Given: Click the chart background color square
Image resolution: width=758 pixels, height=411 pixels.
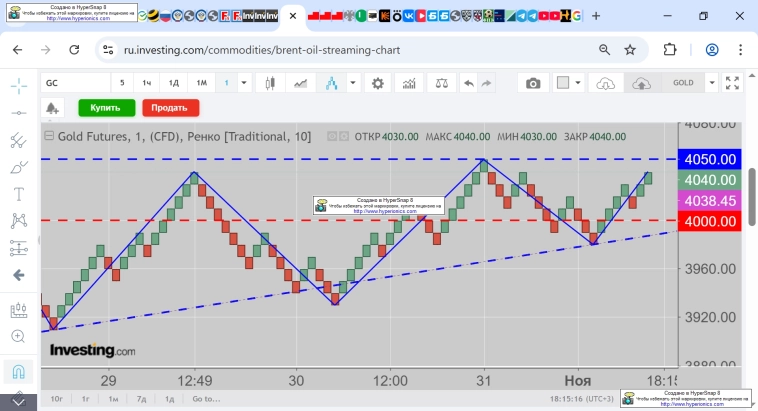Looking at the screenshot, I should click(x=562, y=83).
